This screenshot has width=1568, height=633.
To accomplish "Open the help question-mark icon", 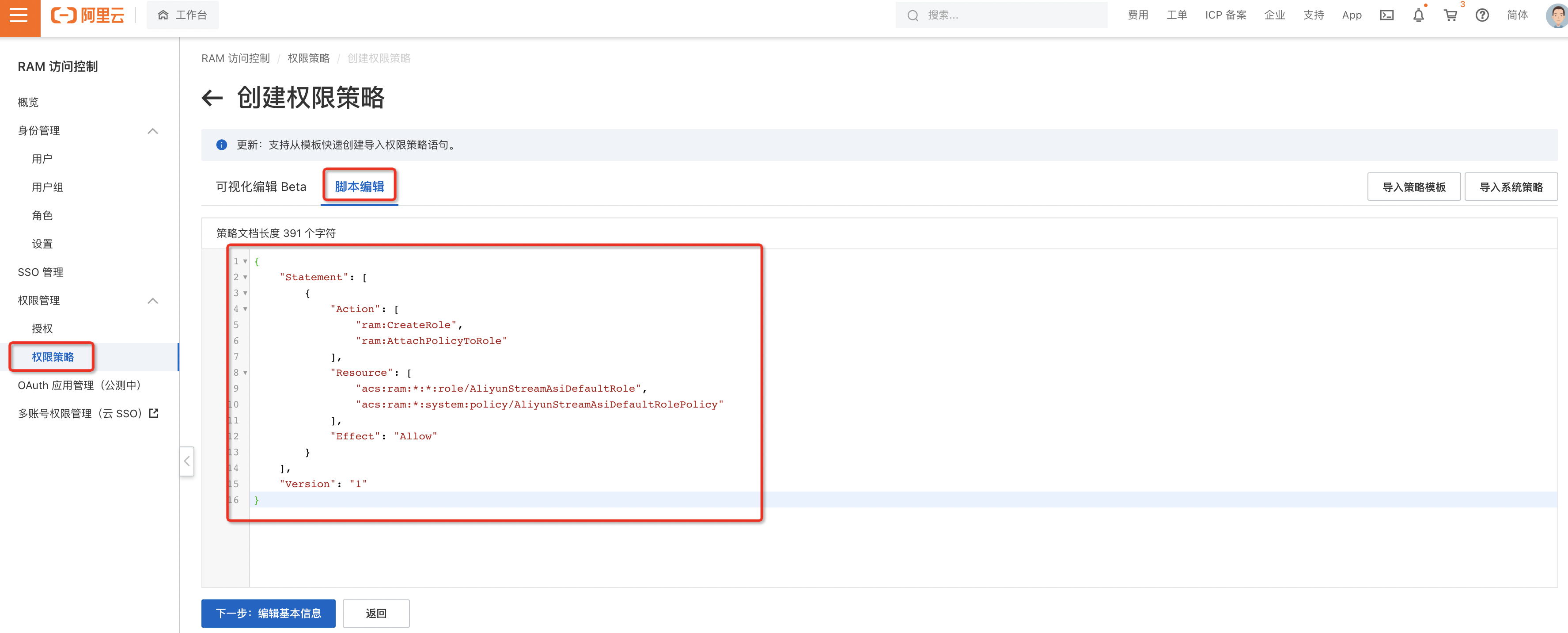I will (1481, 16).
